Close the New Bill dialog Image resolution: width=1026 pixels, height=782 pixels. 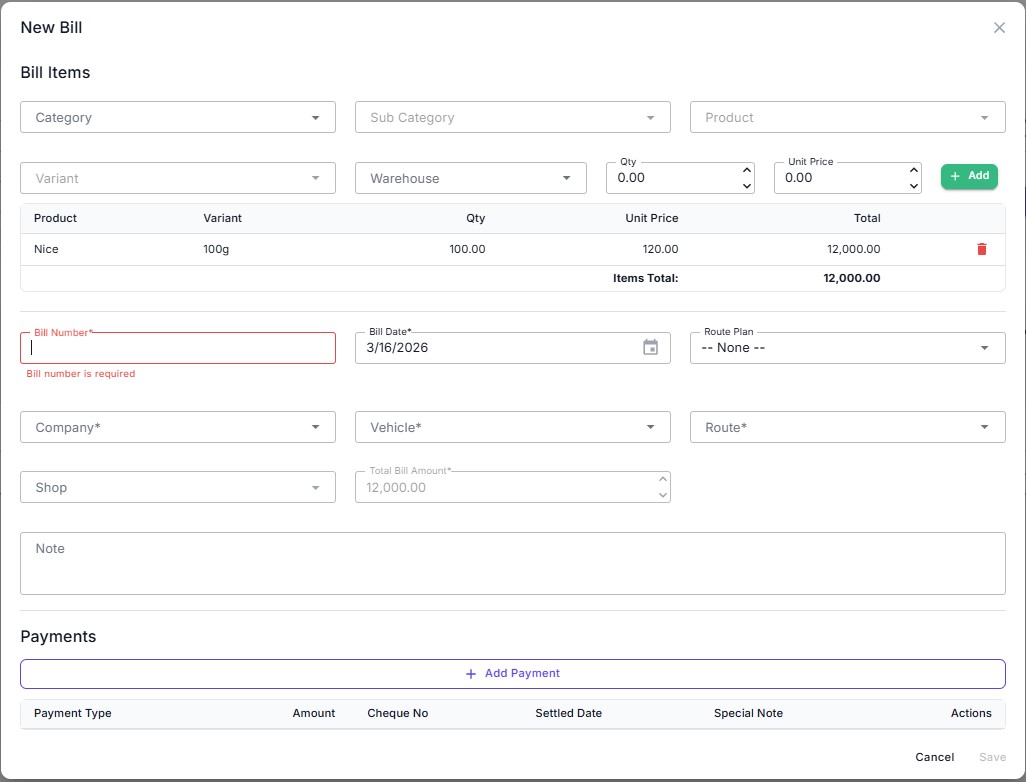999,27
